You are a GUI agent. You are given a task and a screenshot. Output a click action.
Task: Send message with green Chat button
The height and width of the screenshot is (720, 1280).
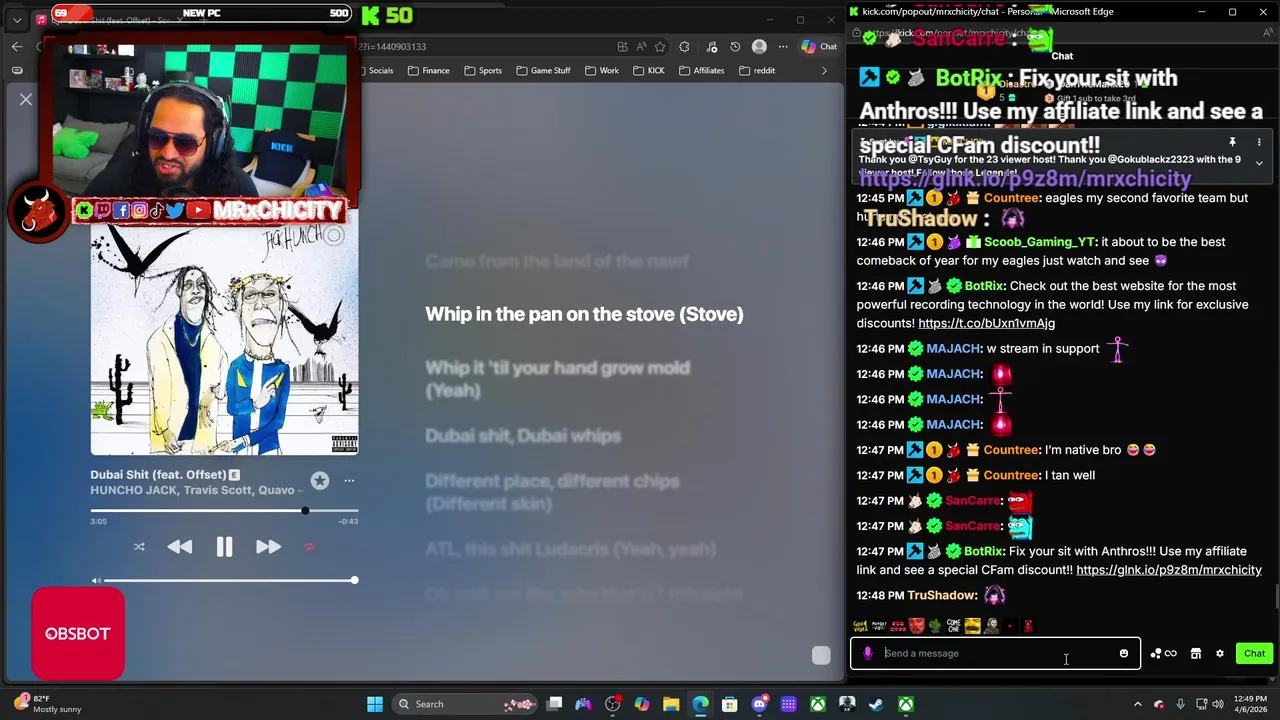pyautogui.click(x=1254, y=653)
